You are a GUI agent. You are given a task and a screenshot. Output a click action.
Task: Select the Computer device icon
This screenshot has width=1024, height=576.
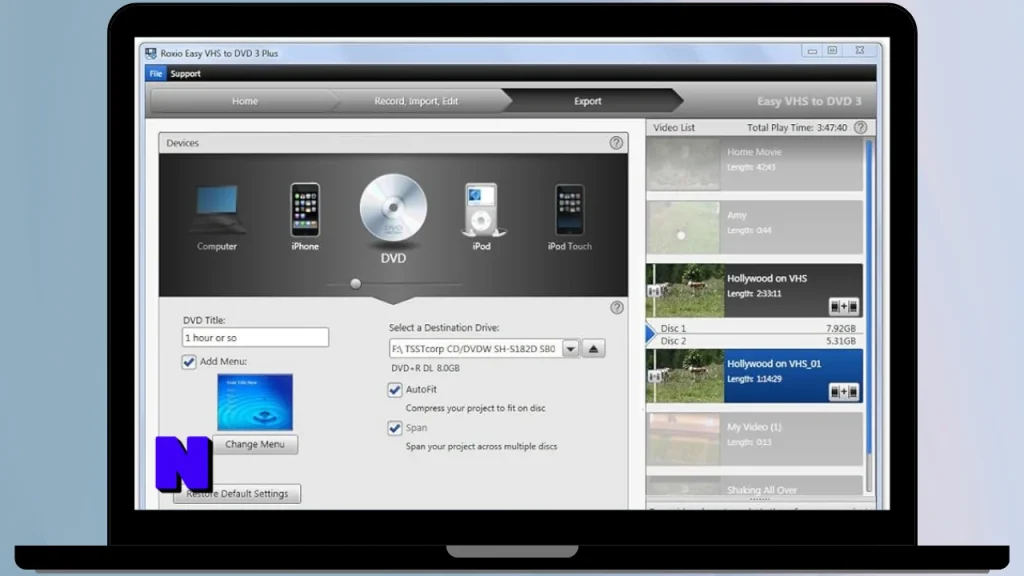click(x=217, y=210)
